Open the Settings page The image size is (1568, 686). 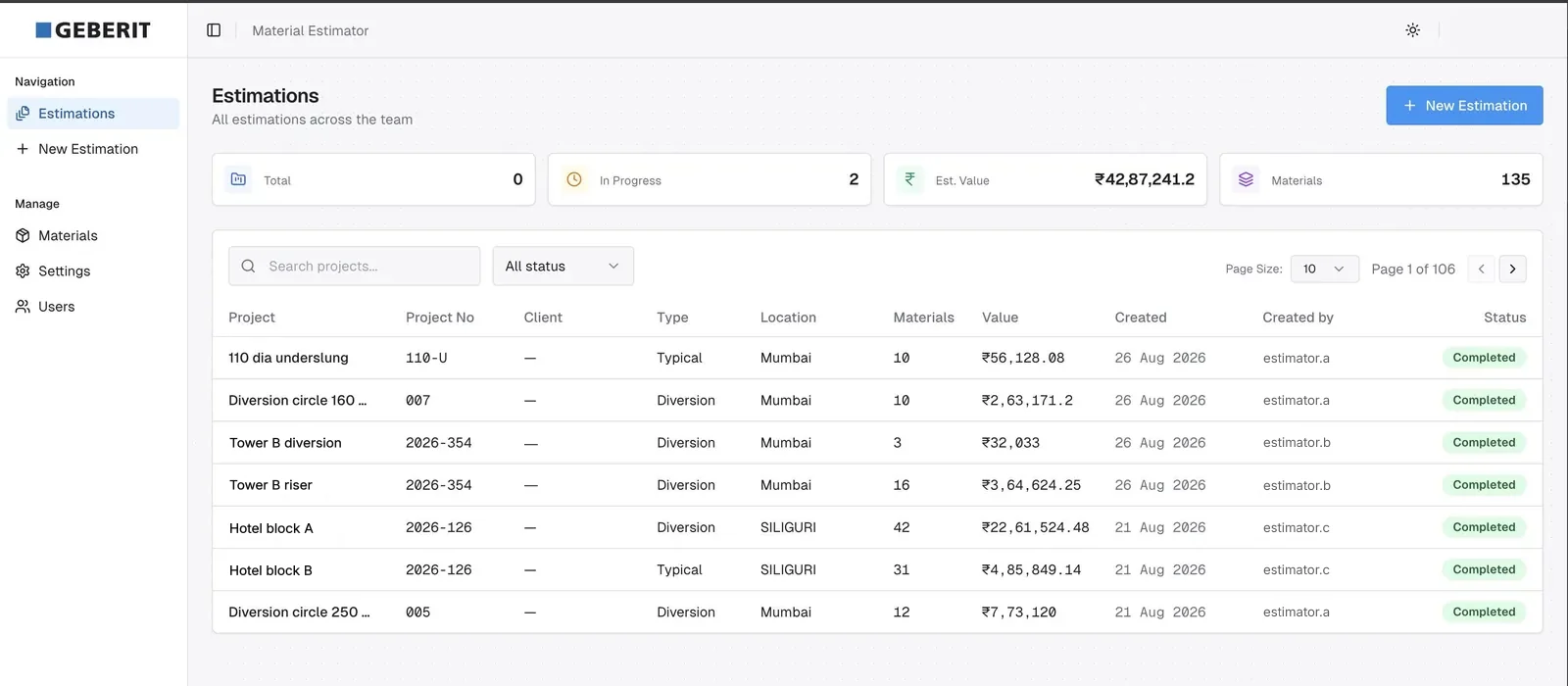pos(93,270)
